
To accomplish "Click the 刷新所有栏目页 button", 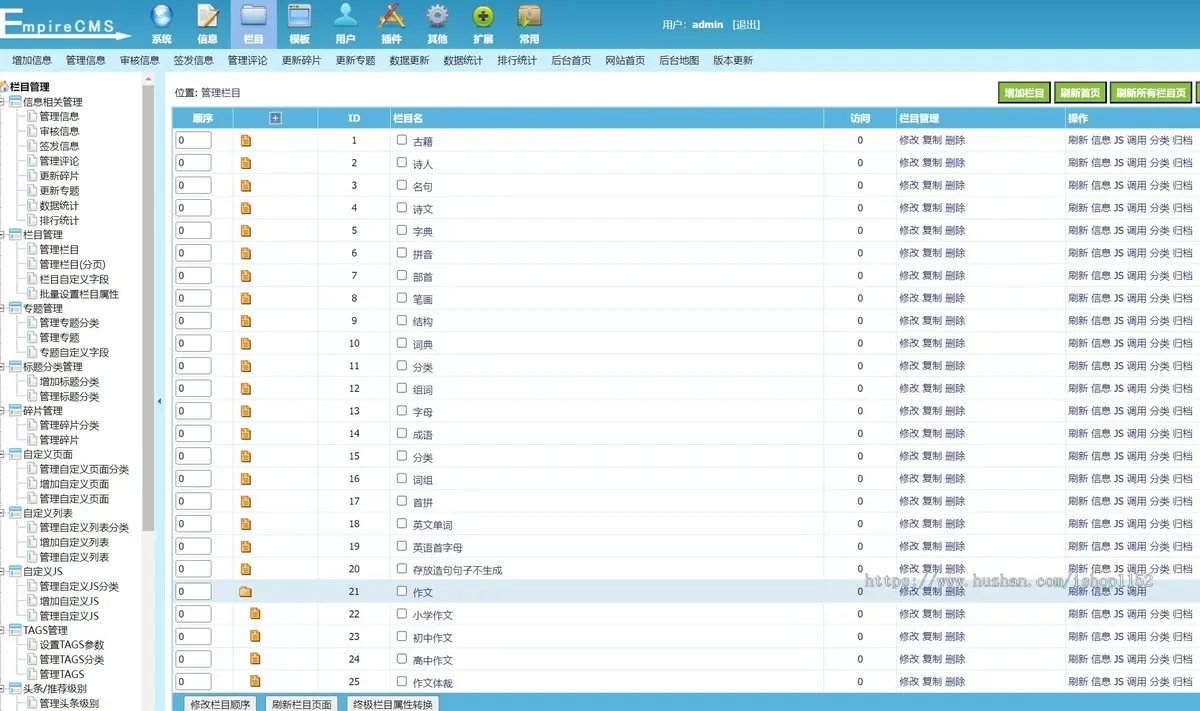I will point(1151,93).
